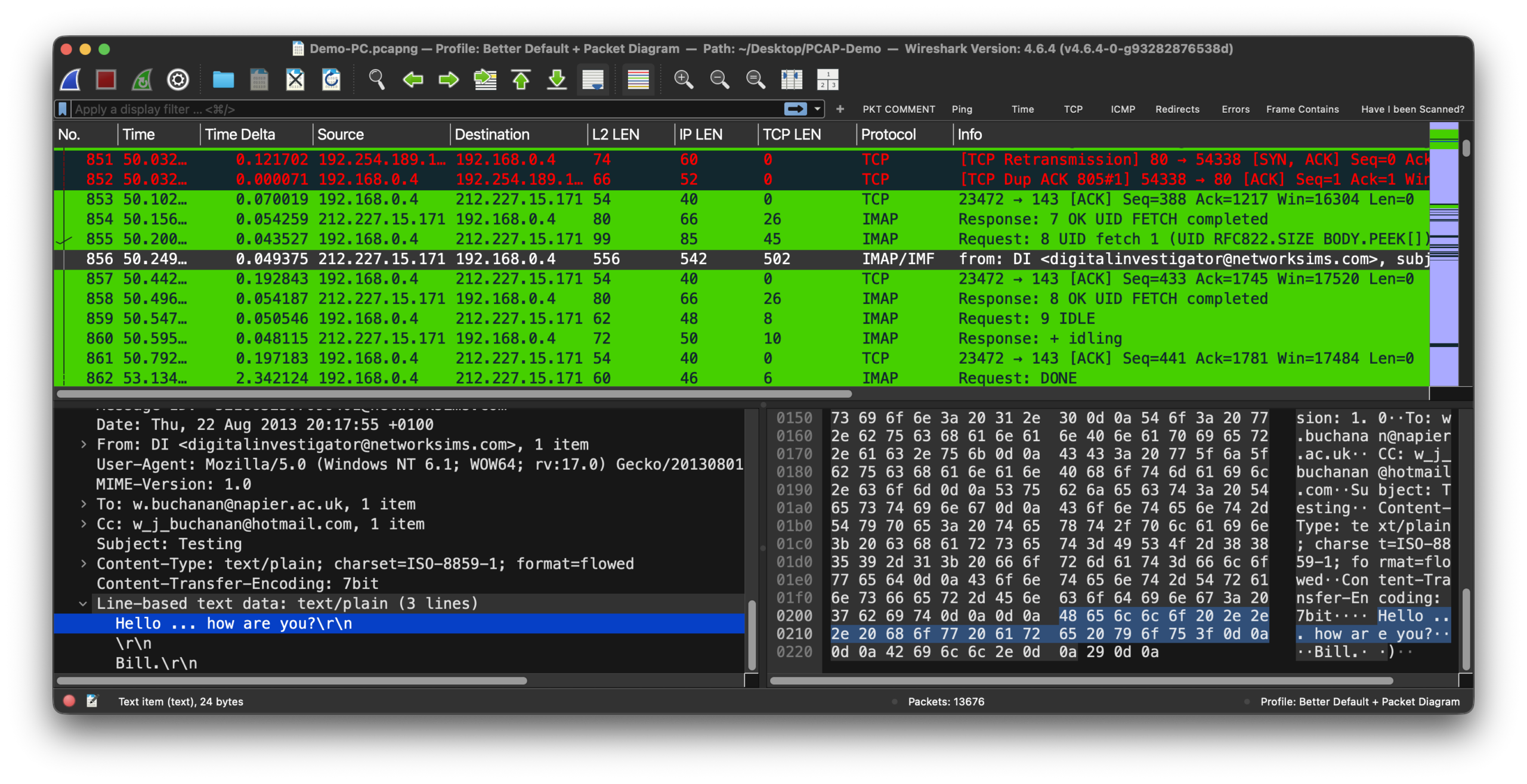The image size is (1527, 784).
Task: Toggle automatic scrolling during live capture
Action: tap(593, 79)
